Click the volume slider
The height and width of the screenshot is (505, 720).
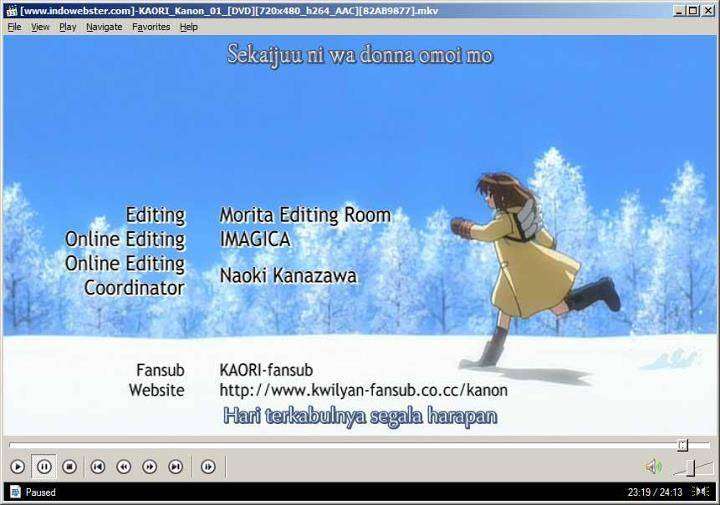click(688, 468)
